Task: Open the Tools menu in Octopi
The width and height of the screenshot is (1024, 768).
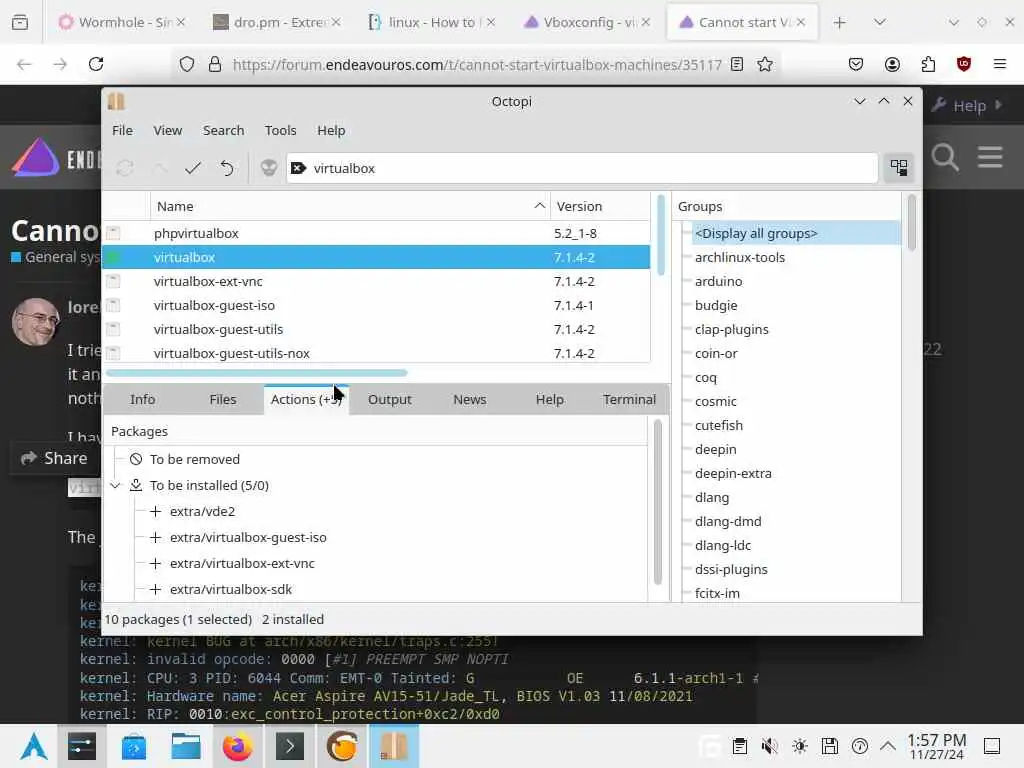Action: click(x=280, y=131)
